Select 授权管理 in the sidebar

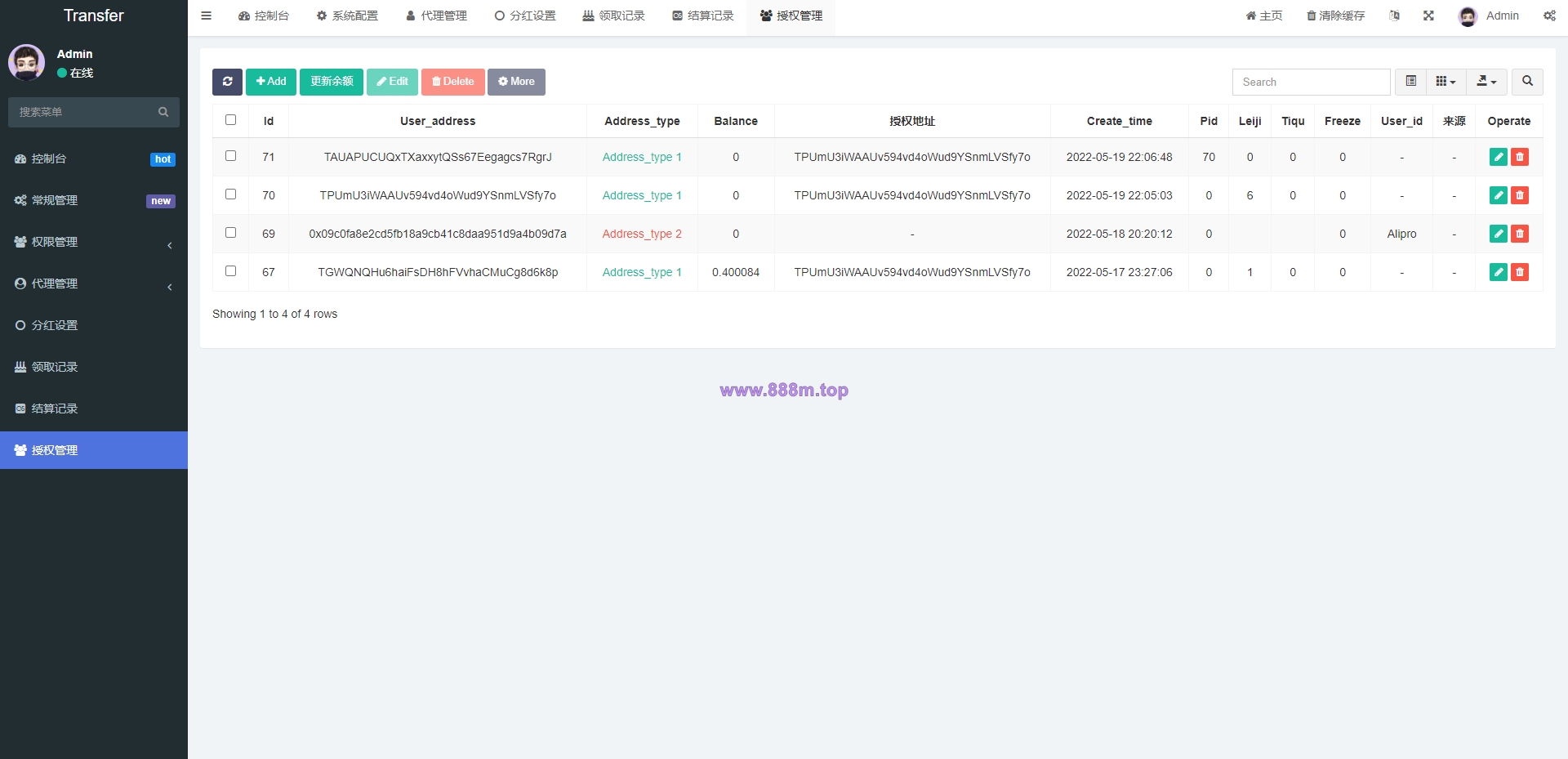tap(94, 450)
